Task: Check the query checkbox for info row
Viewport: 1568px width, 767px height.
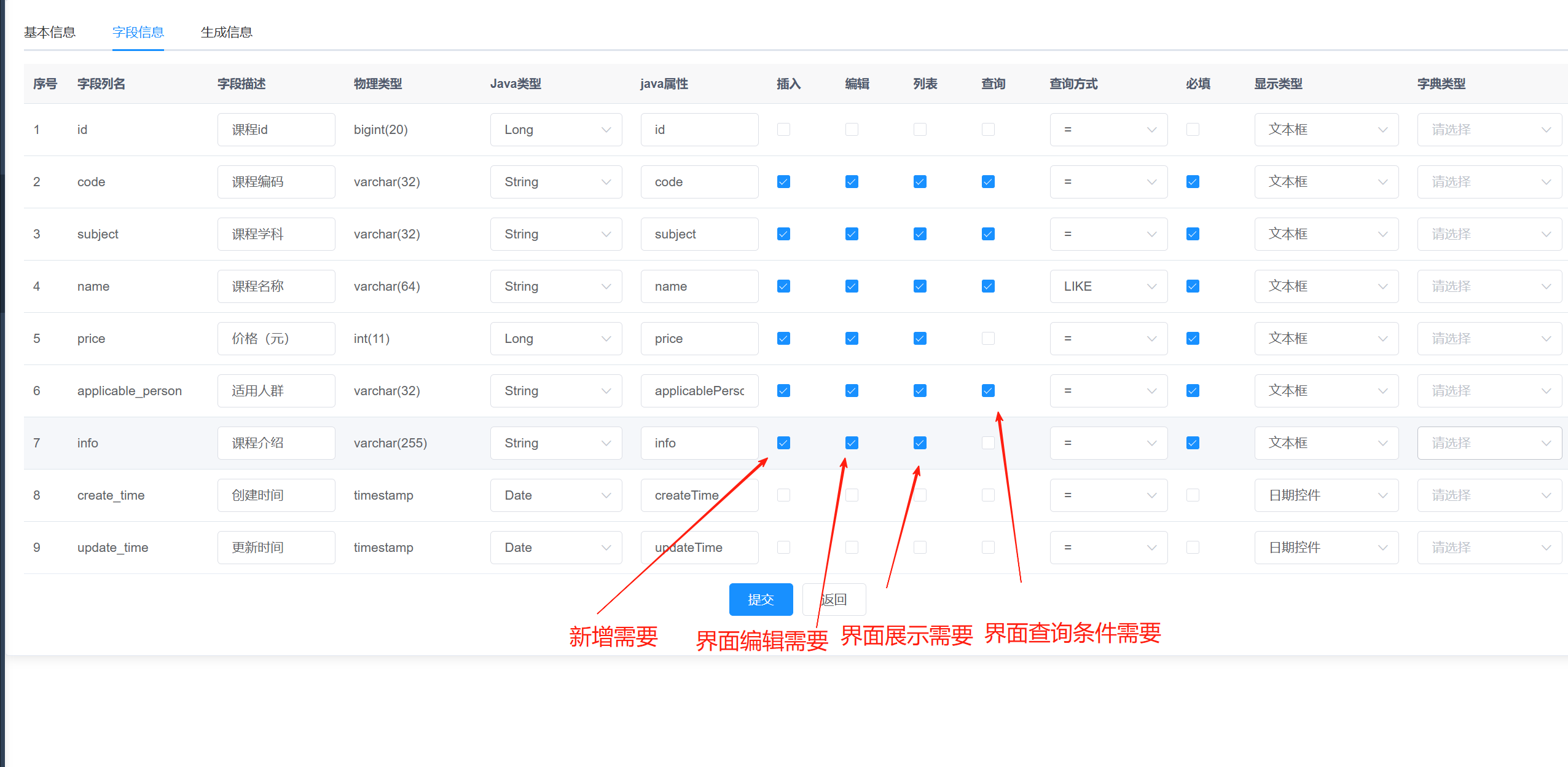Action: click(x=988, y=443)
